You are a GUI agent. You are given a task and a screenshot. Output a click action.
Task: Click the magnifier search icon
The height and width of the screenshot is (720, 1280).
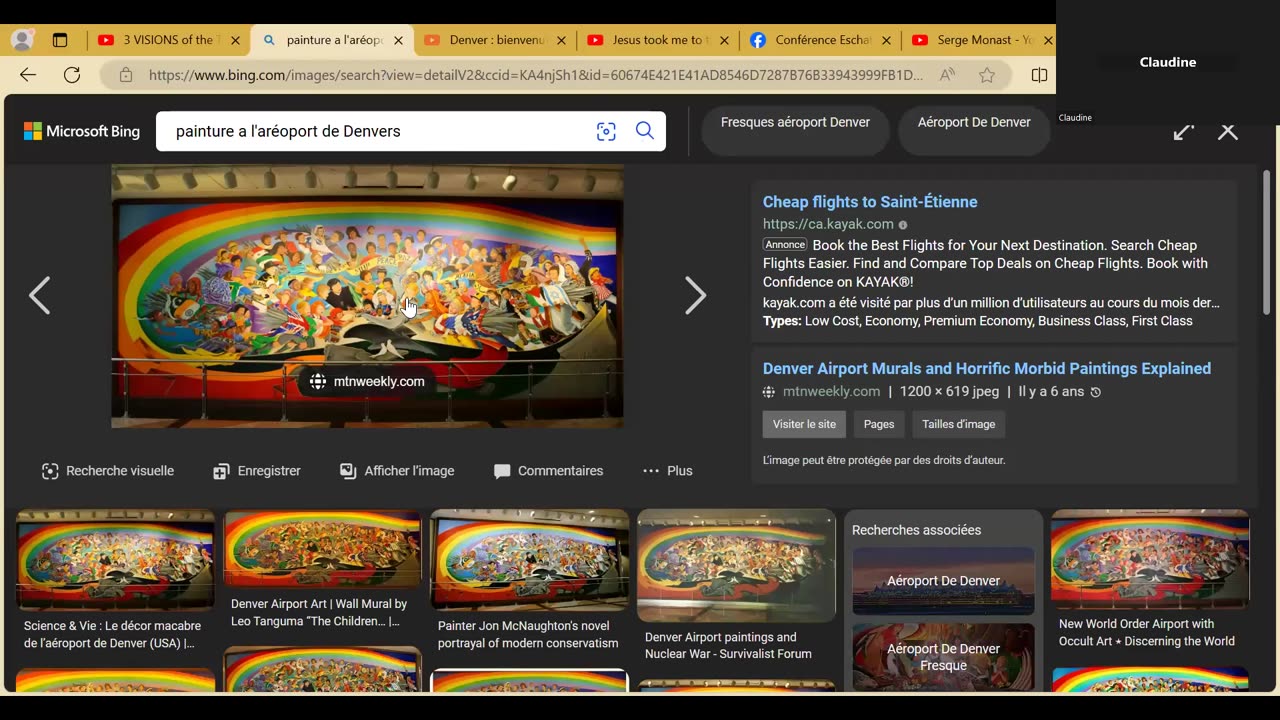point(645,131)
